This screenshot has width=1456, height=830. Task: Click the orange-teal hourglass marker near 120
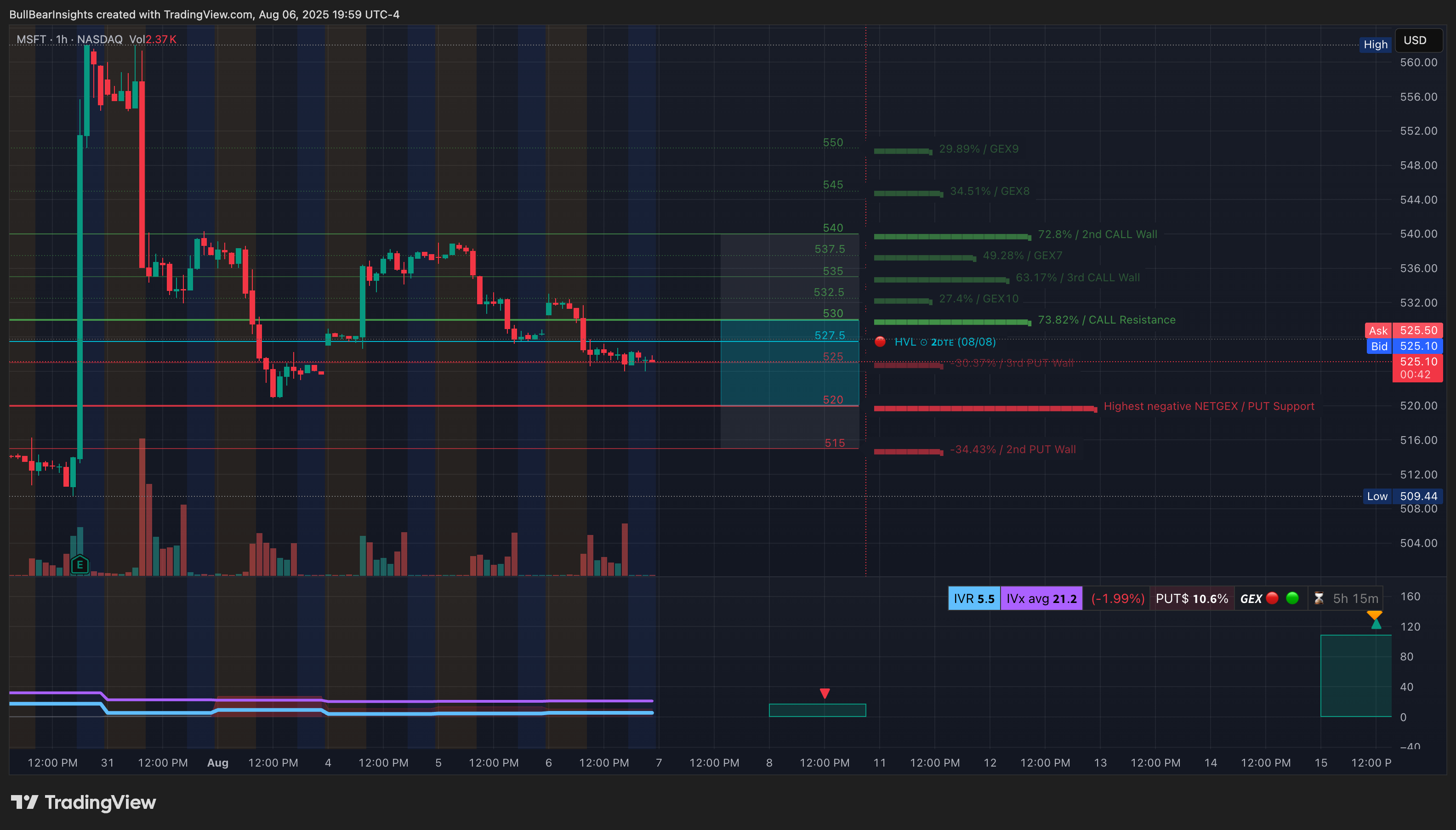click(1375, 620)
